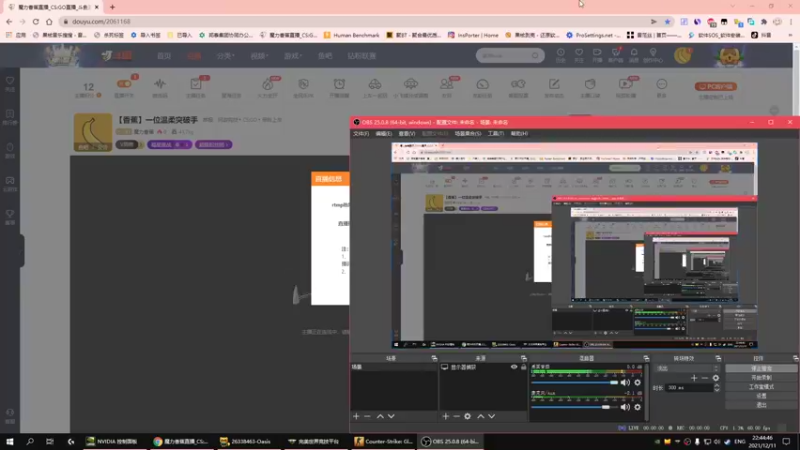Move scene down in OBS Scenes list
Viewport: 800px width, 450px height.
pos(391,416)
